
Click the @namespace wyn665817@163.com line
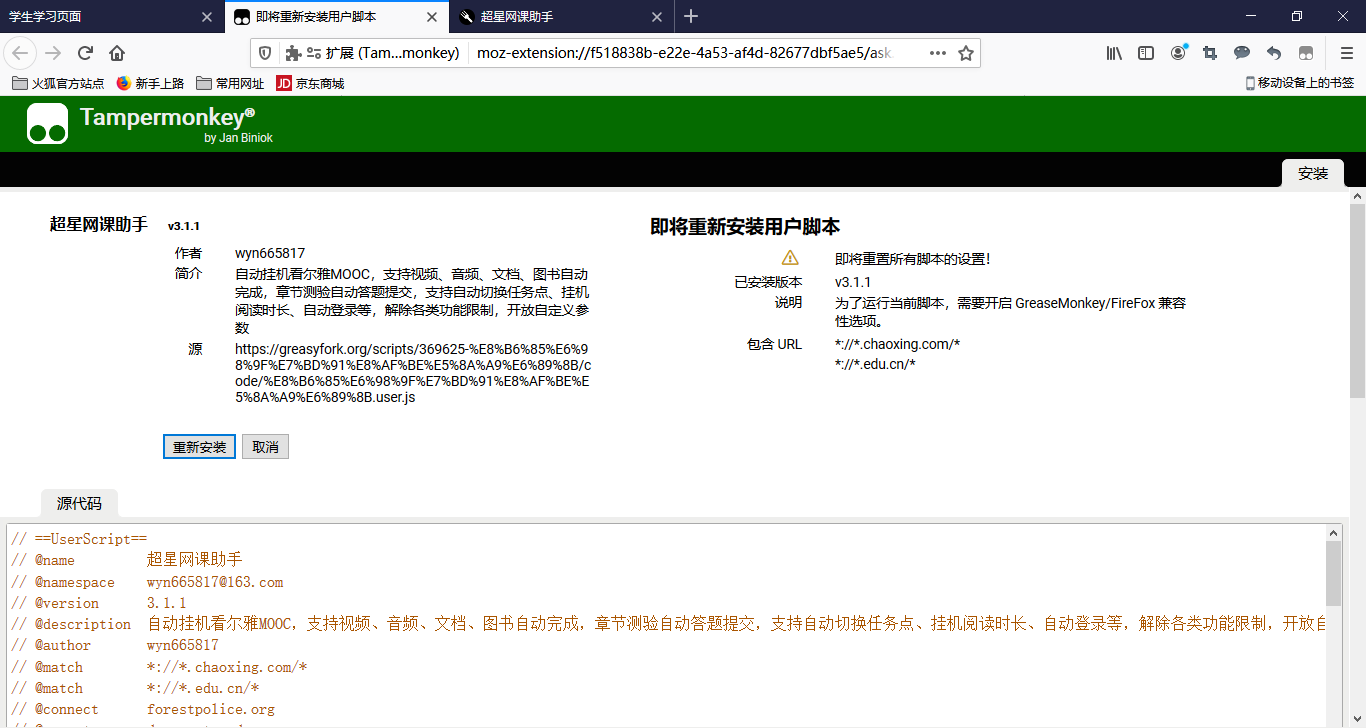pos(147,582)
